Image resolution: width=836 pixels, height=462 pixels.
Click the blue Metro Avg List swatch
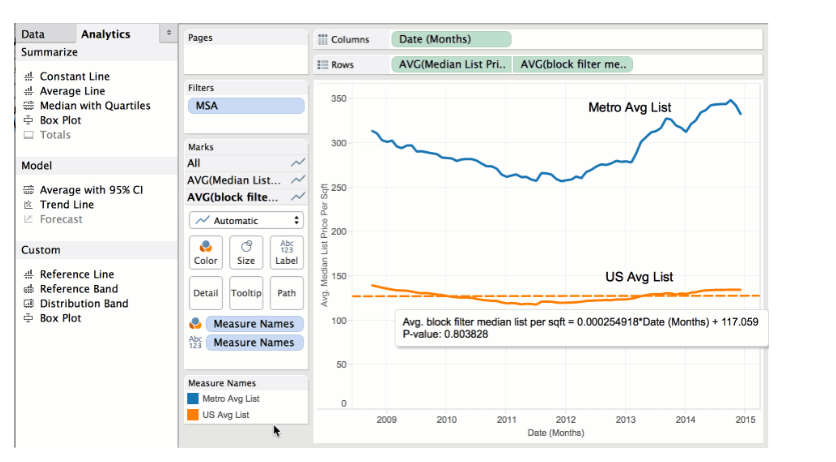(x=193, y=399)
